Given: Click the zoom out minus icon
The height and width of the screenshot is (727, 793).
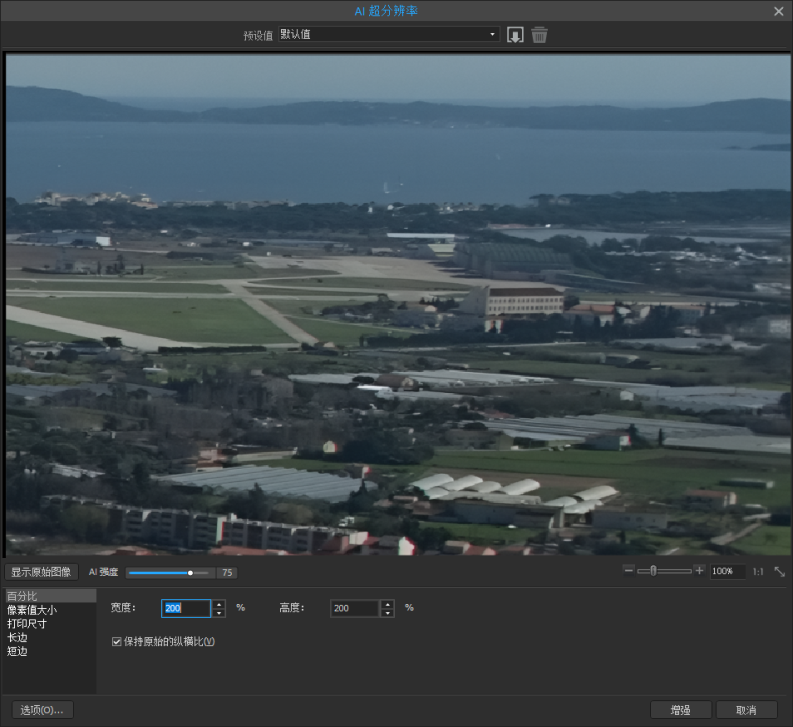Looking at the screenshot, I should click(628, 570).
